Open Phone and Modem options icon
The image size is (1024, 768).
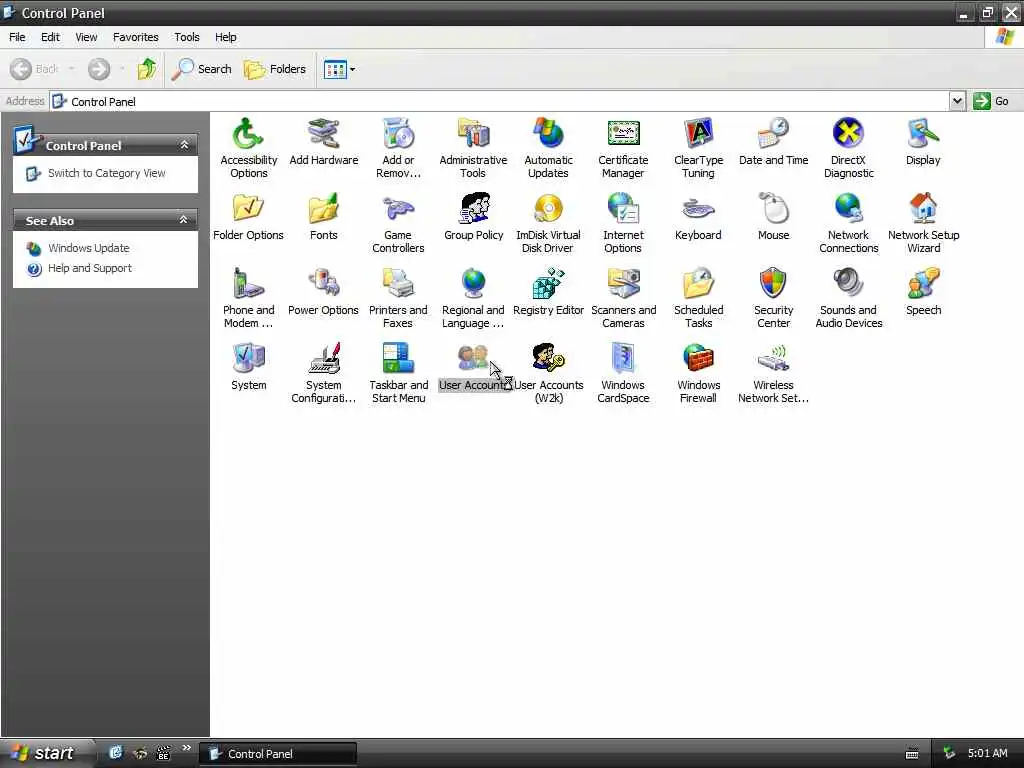click(248, 284)
